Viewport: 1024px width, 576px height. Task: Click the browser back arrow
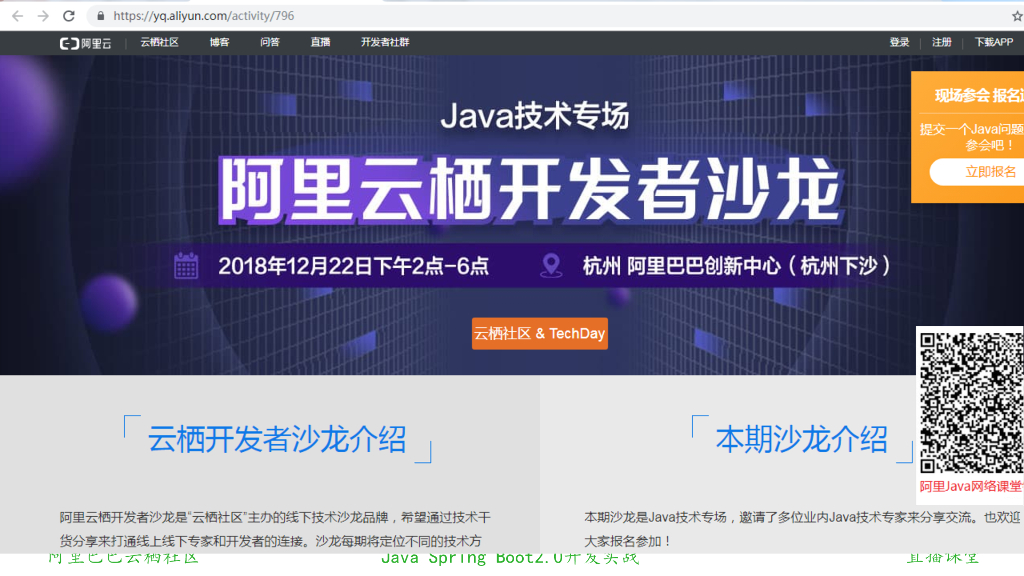18,16
